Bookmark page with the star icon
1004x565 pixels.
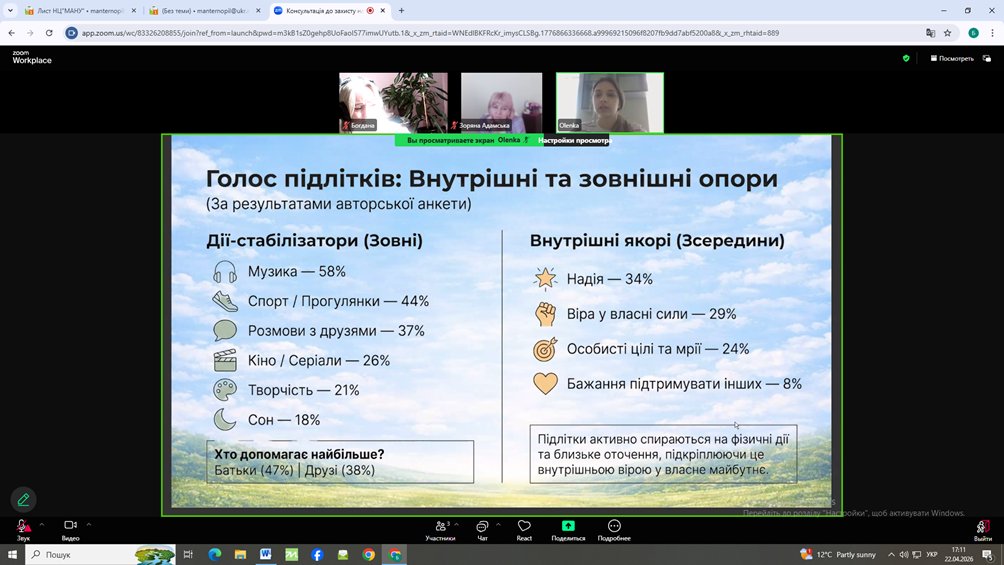(x=948, y=33)
